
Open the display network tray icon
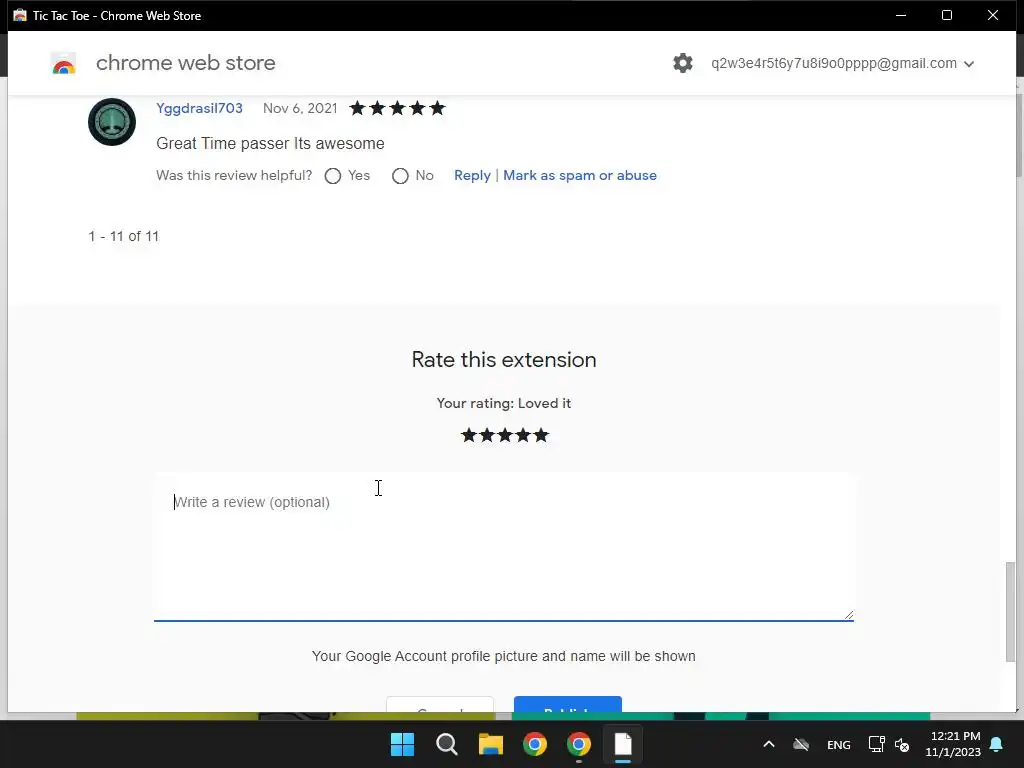[x=876, y=744]
